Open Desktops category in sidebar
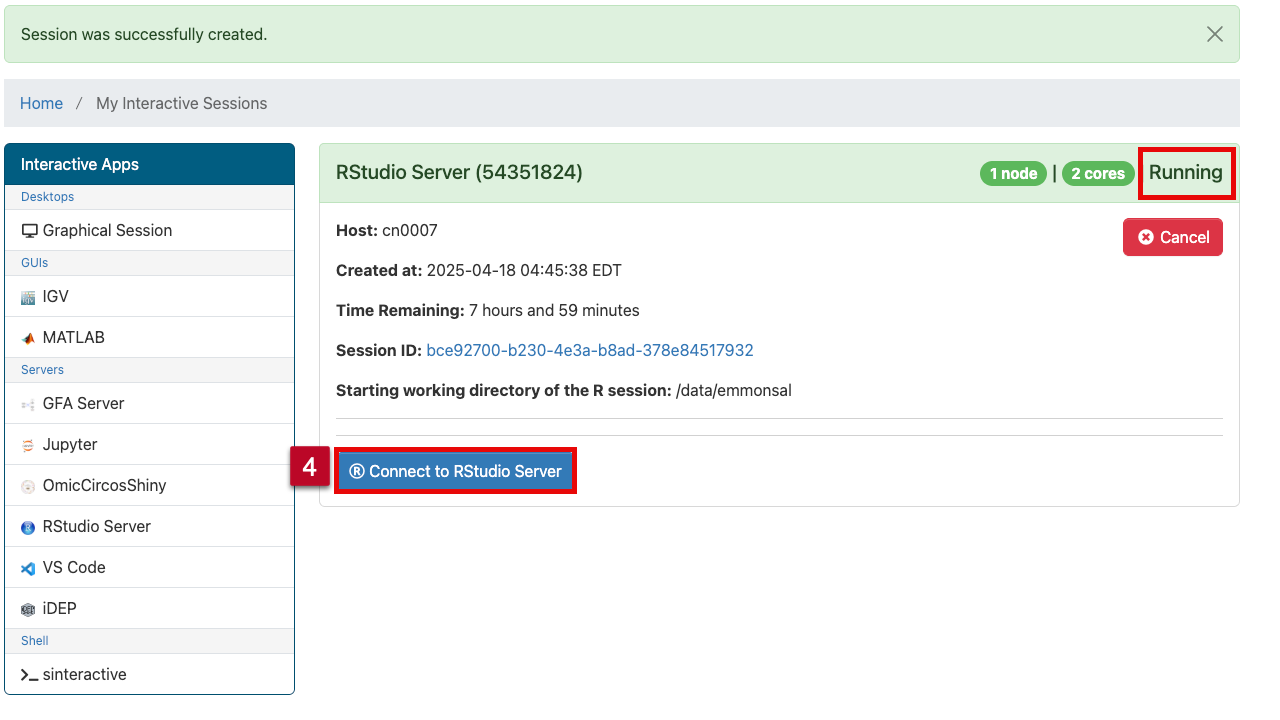This screenshot has width=1280, height=720. [x=47, y=197]
